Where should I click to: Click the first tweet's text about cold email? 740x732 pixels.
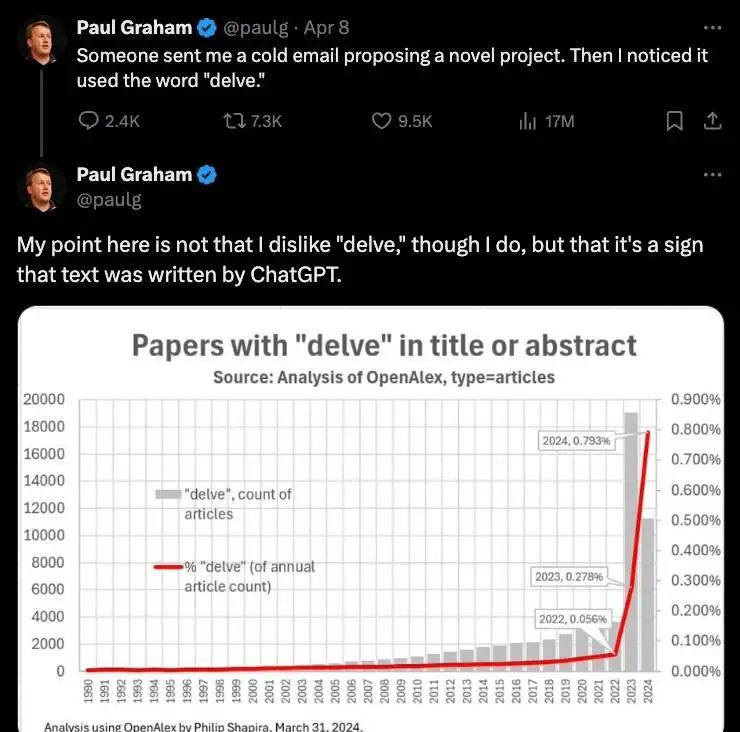pyautogui.click(x=392, y=68)
